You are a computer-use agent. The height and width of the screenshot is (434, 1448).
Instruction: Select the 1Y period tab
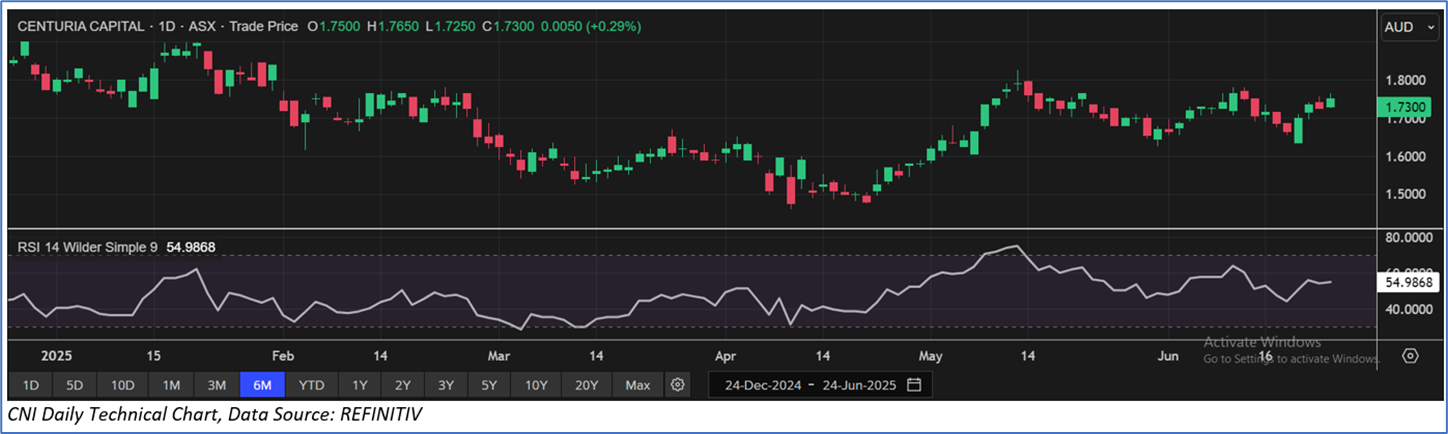(x=360, y=385)
